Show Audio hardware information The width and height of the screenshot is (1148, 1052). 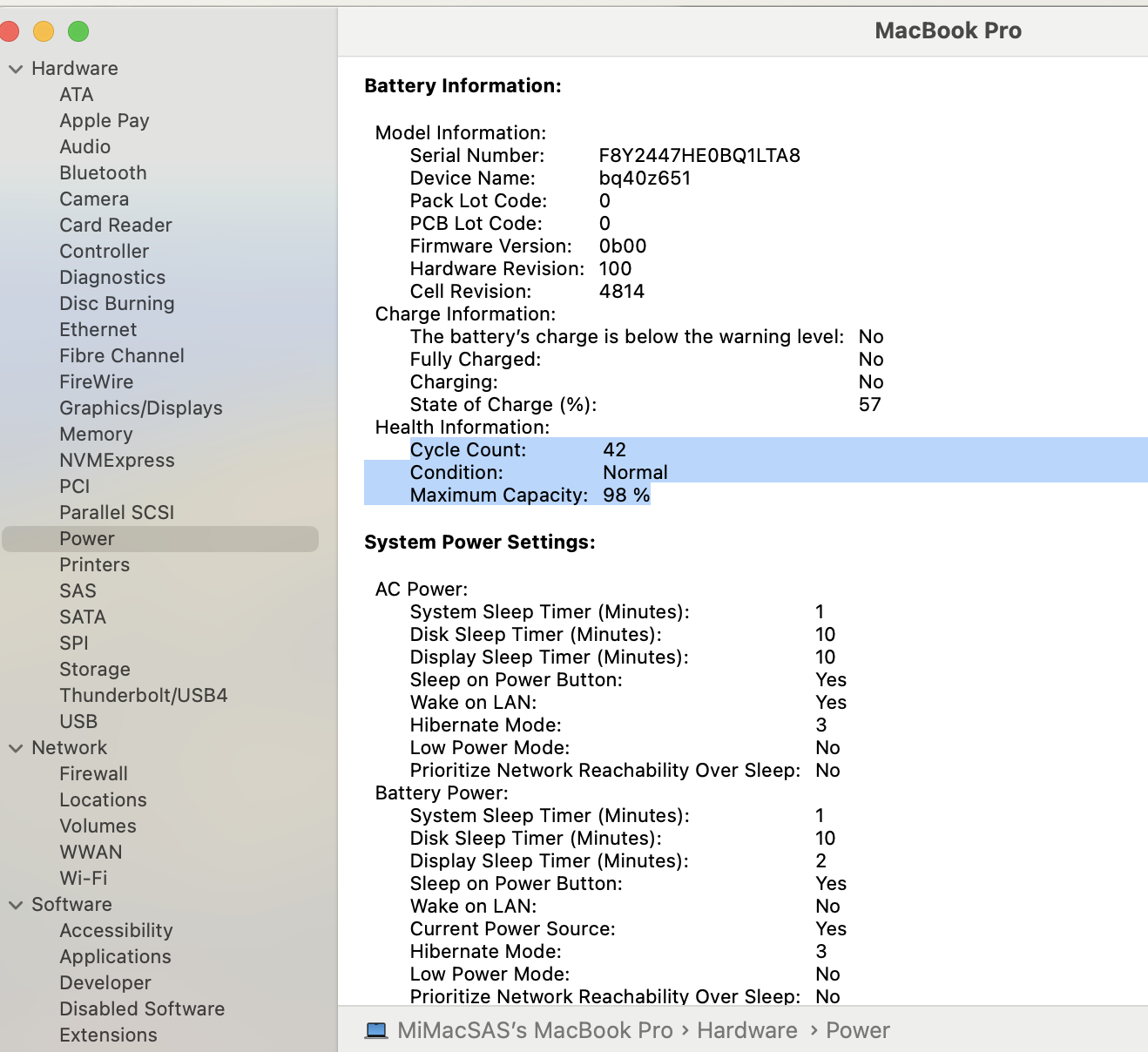point(85,147)
